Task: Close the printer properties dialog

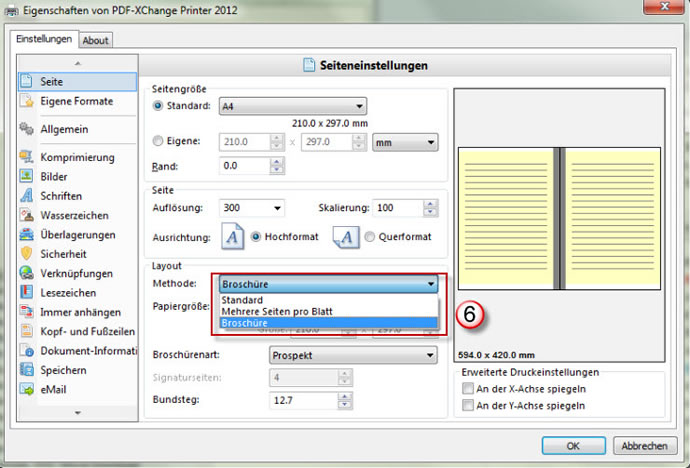Action: click(664, 6)
